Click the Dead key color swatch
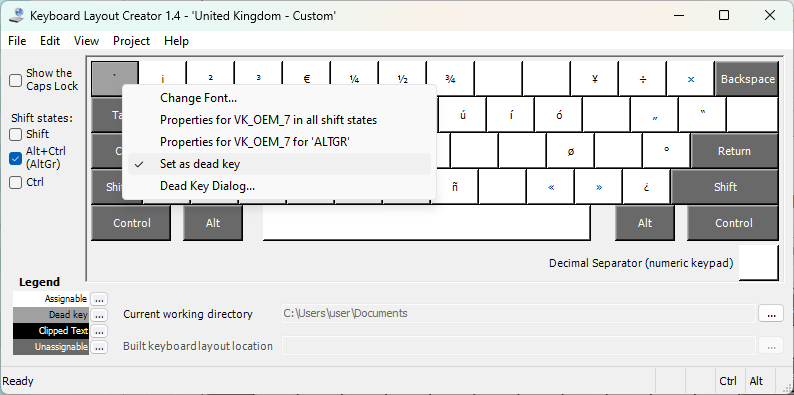This screenshot has height=395, width=794. tap(51, 315)
